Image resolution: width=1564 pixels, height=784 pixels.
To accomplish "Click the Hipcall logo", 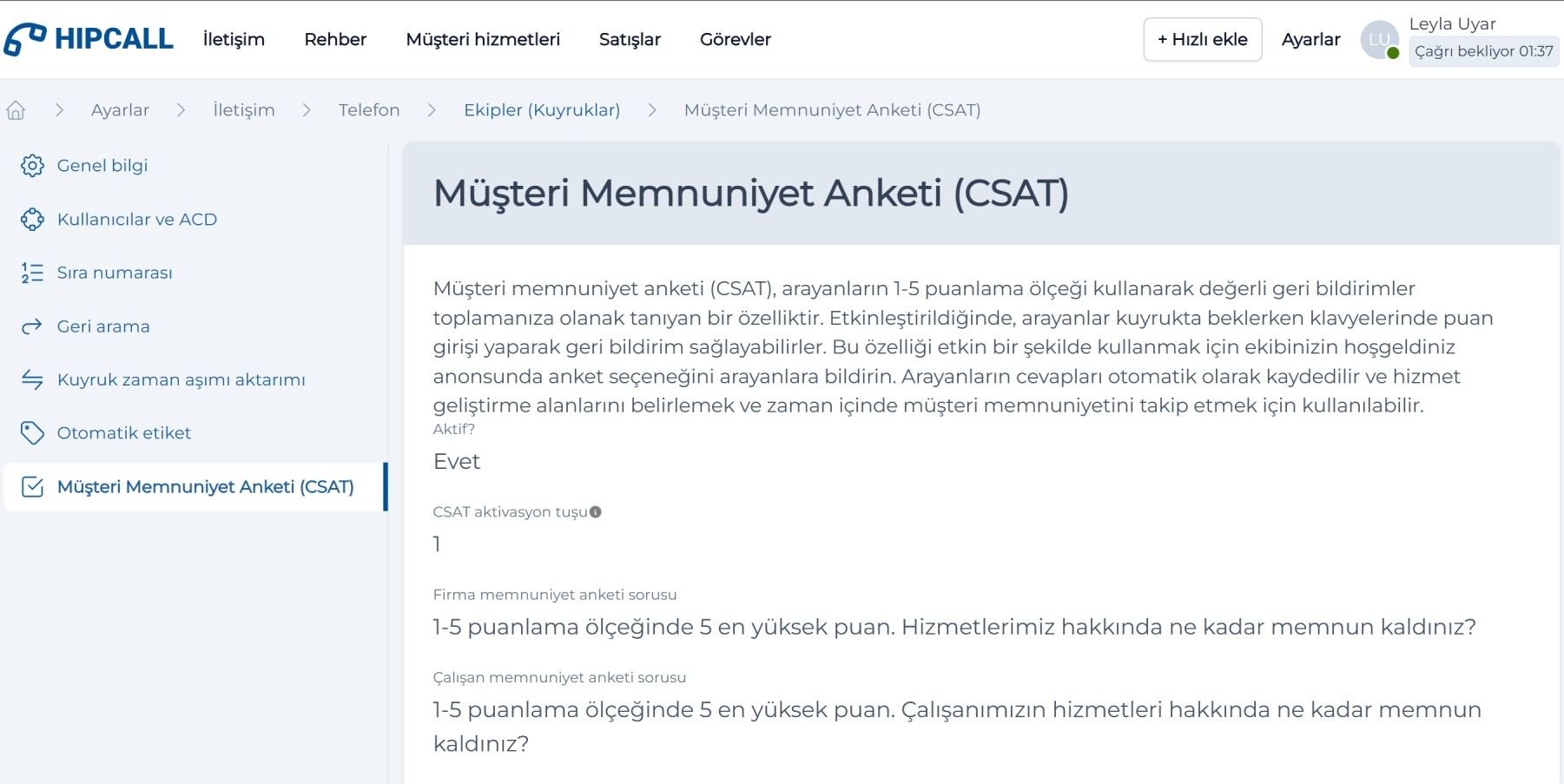I will point(89,39).
